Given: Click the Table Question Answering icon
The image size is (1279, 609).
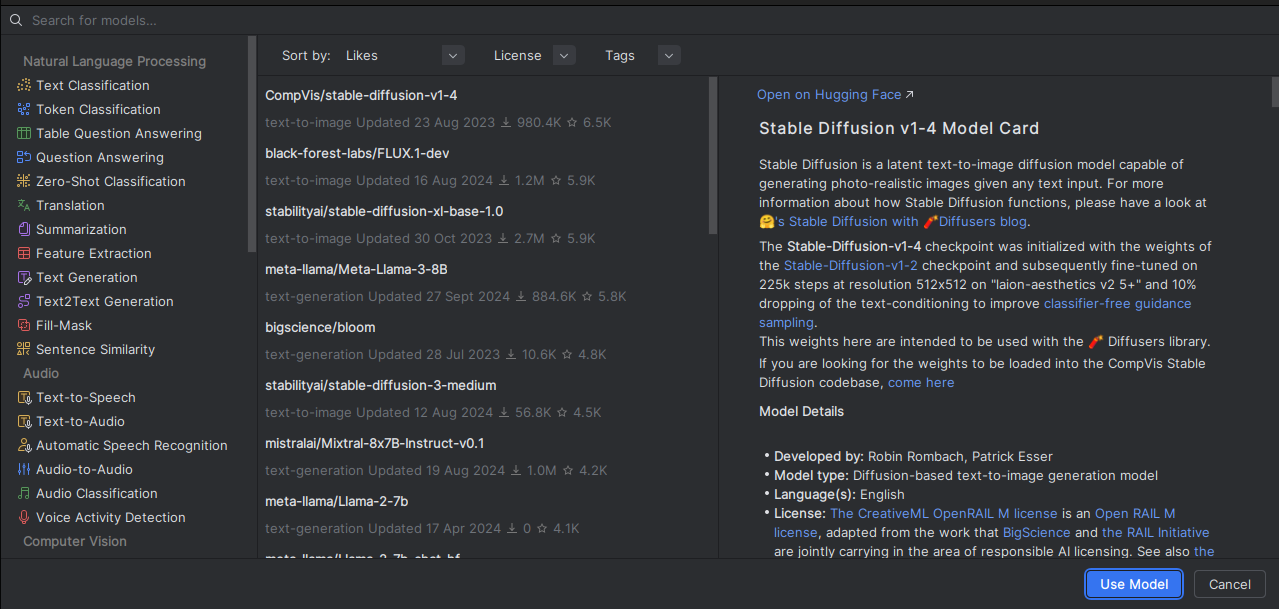Looking at the screenshot, I should coord(24,134).
